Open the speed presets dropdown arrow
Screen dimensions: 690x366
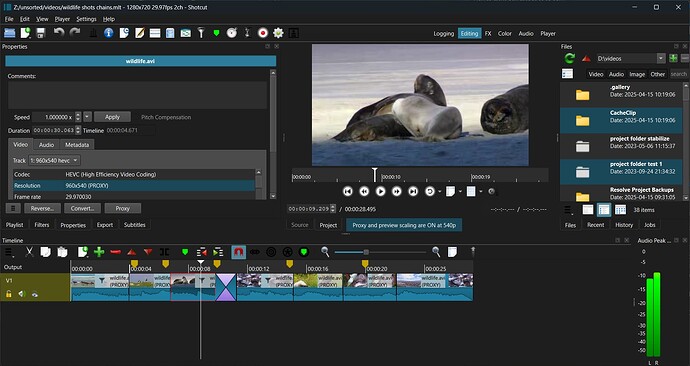point(87,117)
